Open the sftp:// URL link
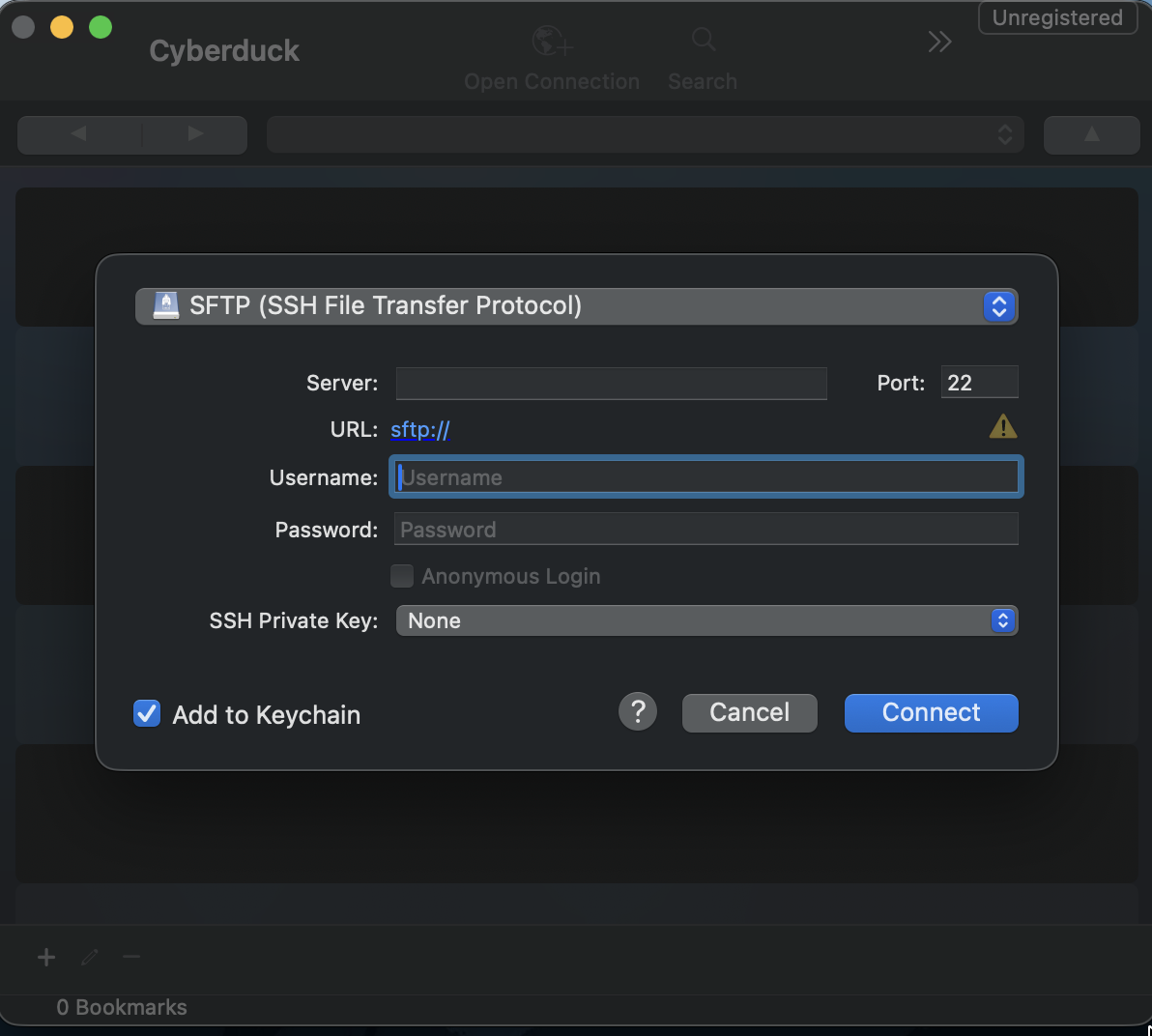The height and width of the screenshot is (1036, 1152). point(420,430)
